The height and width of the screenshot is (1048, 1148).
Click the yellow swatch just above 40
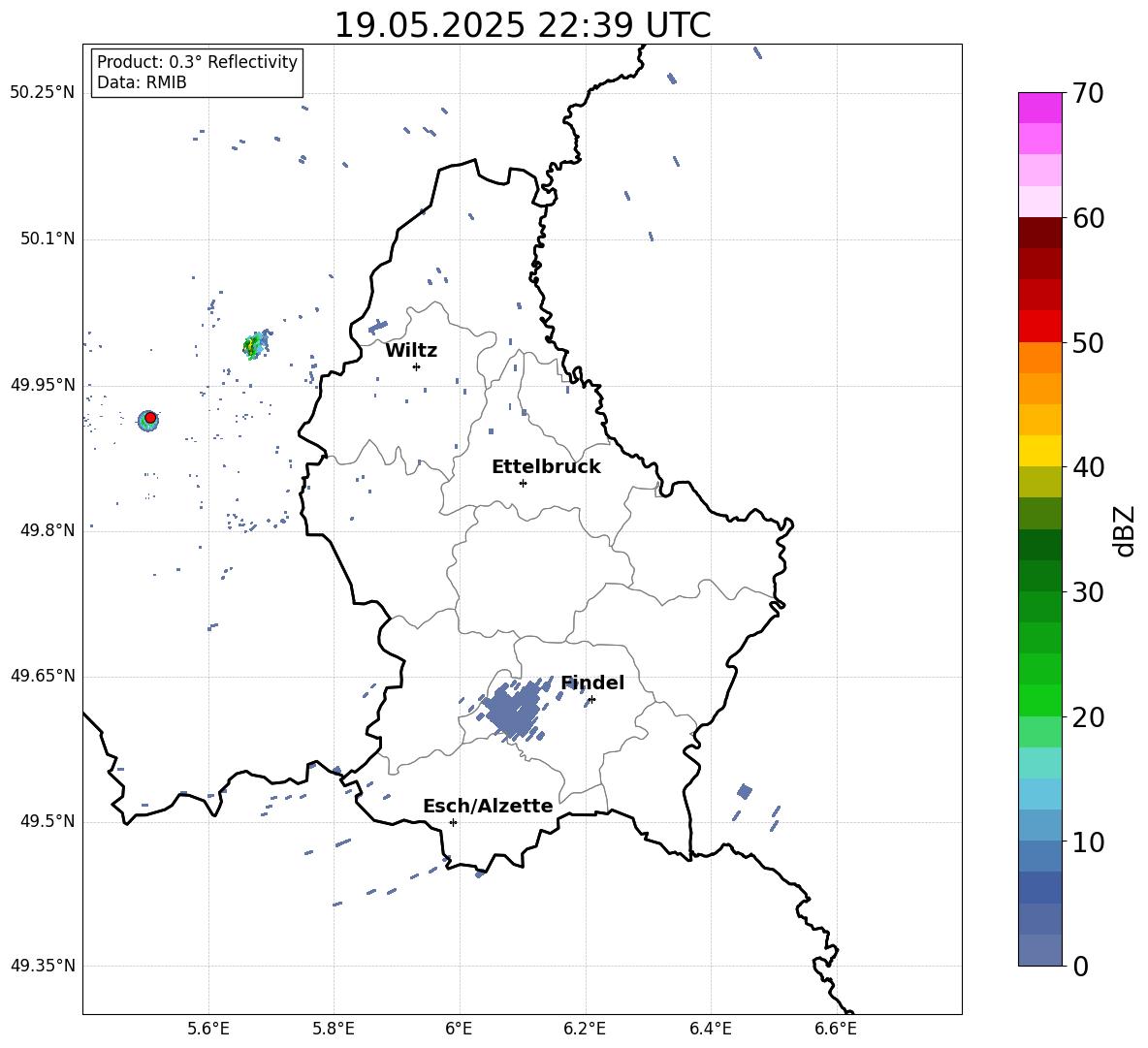(x=1039, y=451)
